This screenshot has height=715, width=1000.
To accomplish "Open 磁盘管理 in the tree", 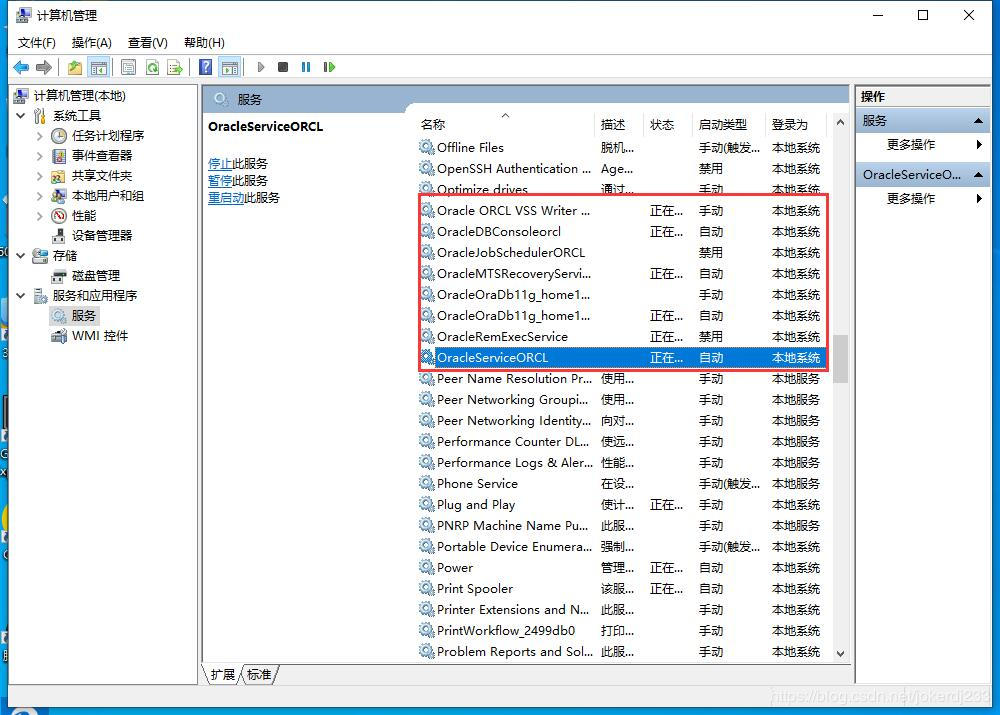I will coord(96,276).
